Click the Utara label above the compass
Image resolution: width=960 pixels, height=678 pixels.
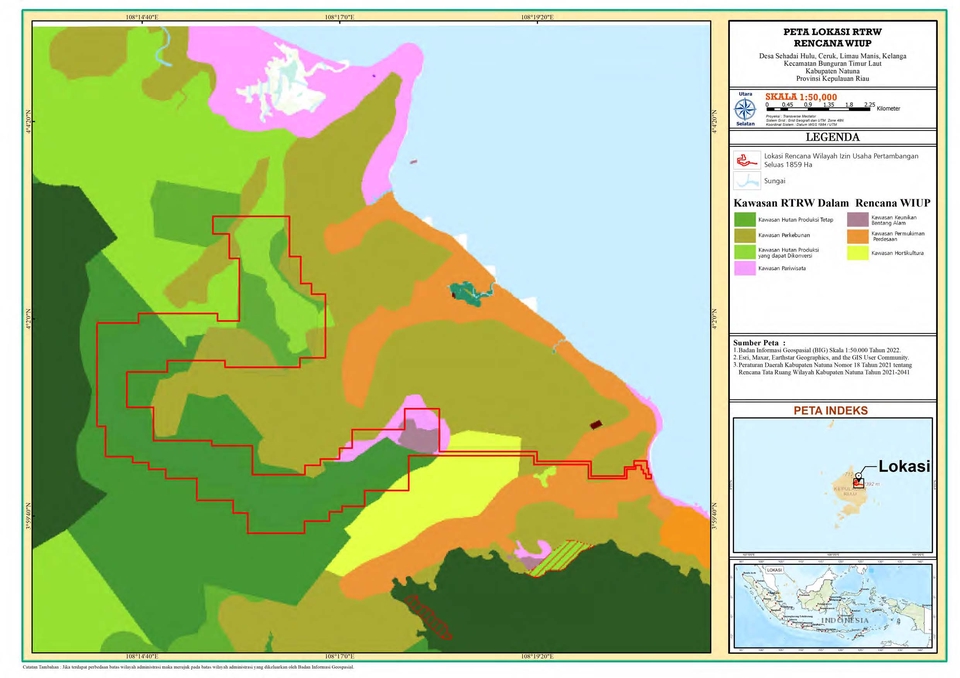744,94
